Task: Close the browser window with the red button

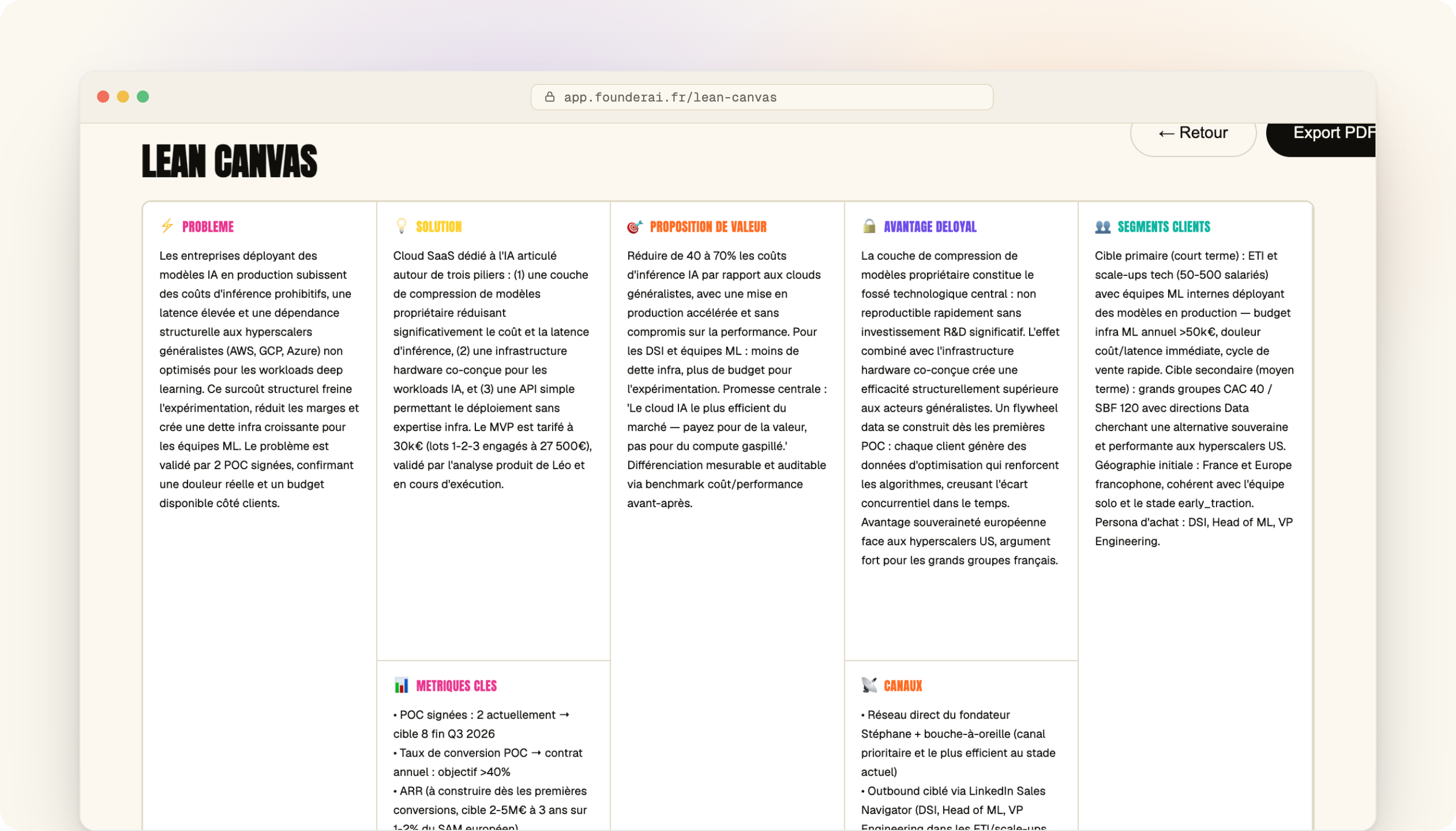Action: (x=103, y=97)
